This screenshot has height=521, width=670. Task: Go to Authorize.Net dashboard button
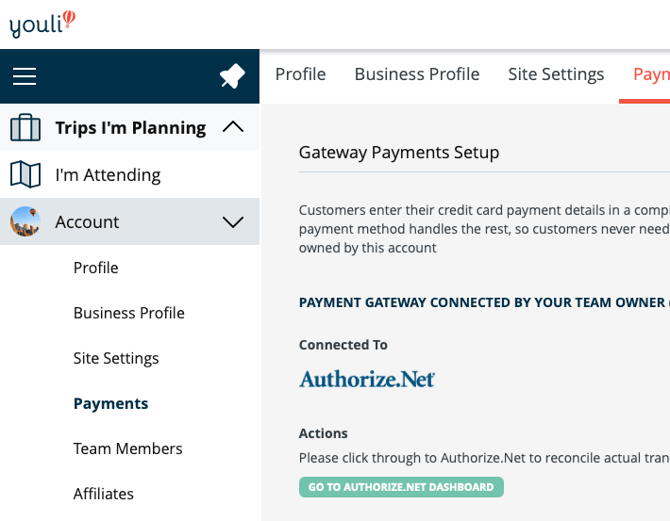tap(401, 487)
